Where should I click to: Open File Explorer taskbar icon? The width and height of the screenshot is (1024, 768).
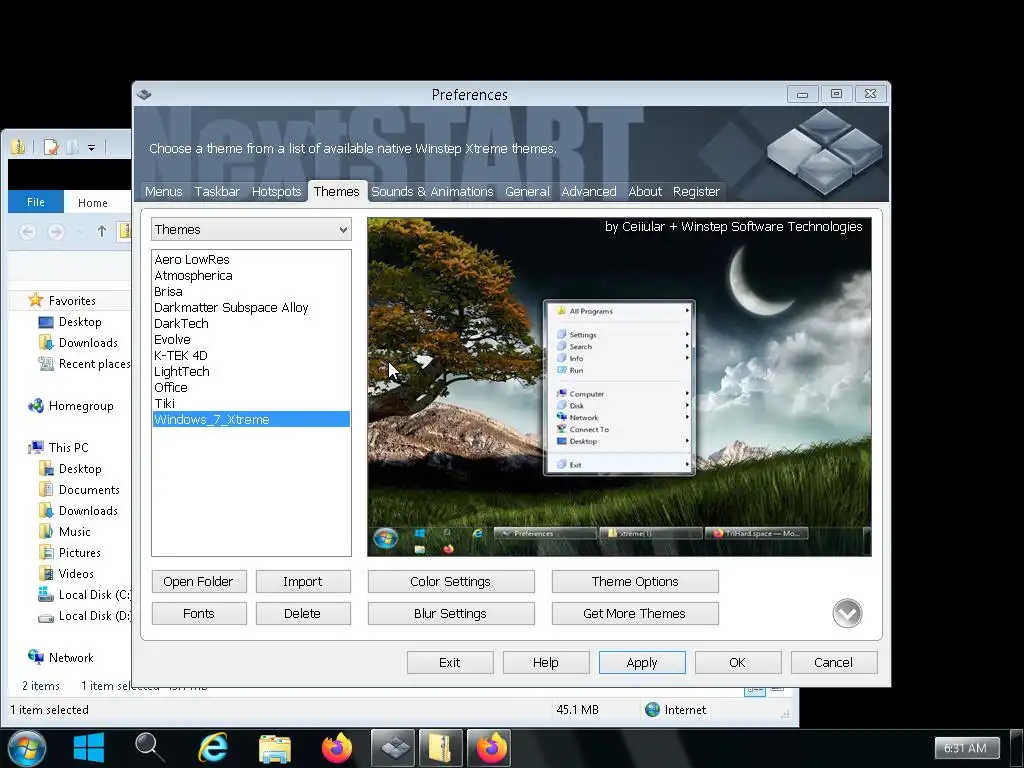pyautogui.click(x=275, y=748)
